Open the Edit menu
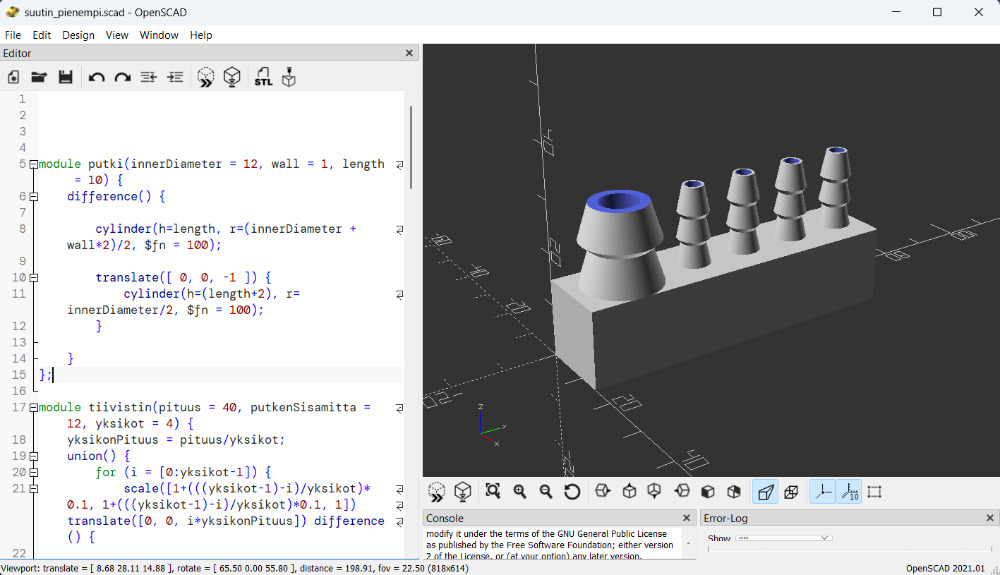This screenshot has height=575, width=1000. 41,35
